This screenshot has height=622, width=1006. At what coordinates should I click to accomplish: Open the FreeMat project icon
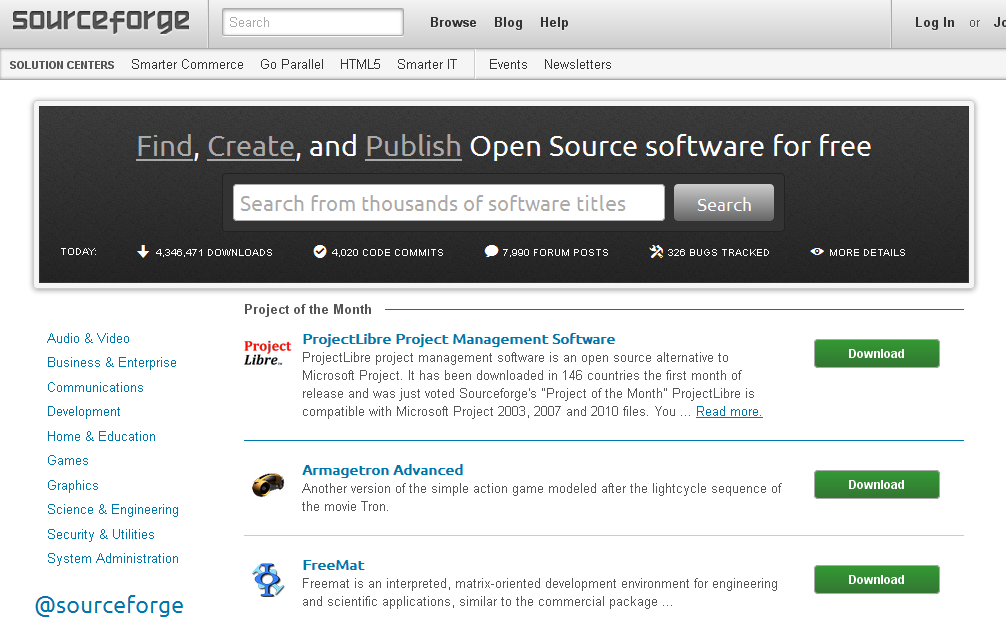tap(268, 580)
